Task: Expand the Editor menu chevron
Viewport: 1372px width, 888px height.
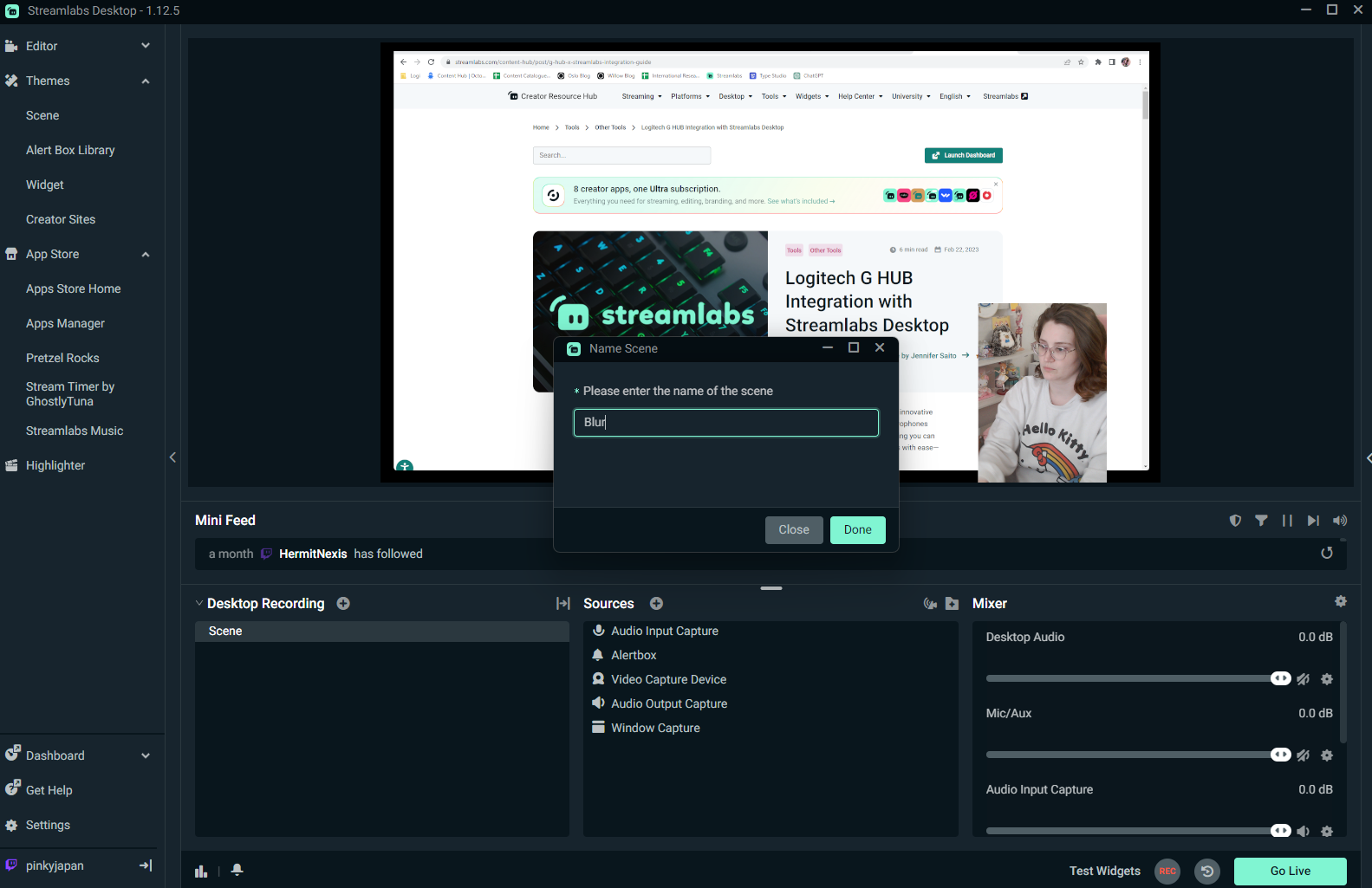Action: [x=146, y=46]
